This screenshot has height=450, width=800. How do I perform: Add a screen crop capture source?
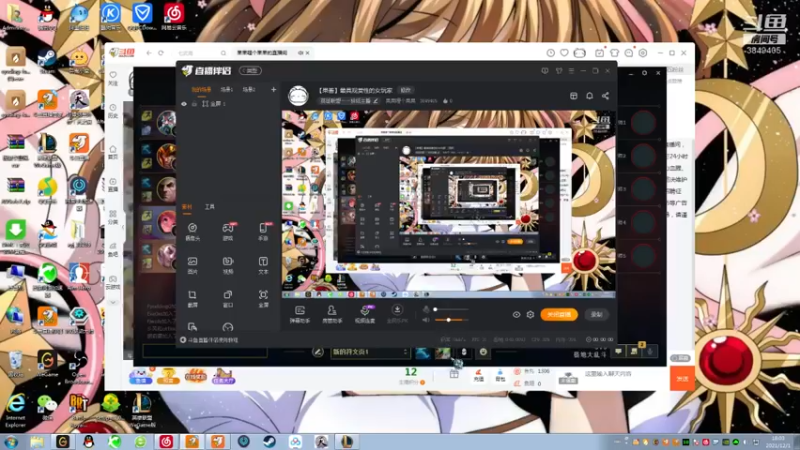(x=192, y=298)
